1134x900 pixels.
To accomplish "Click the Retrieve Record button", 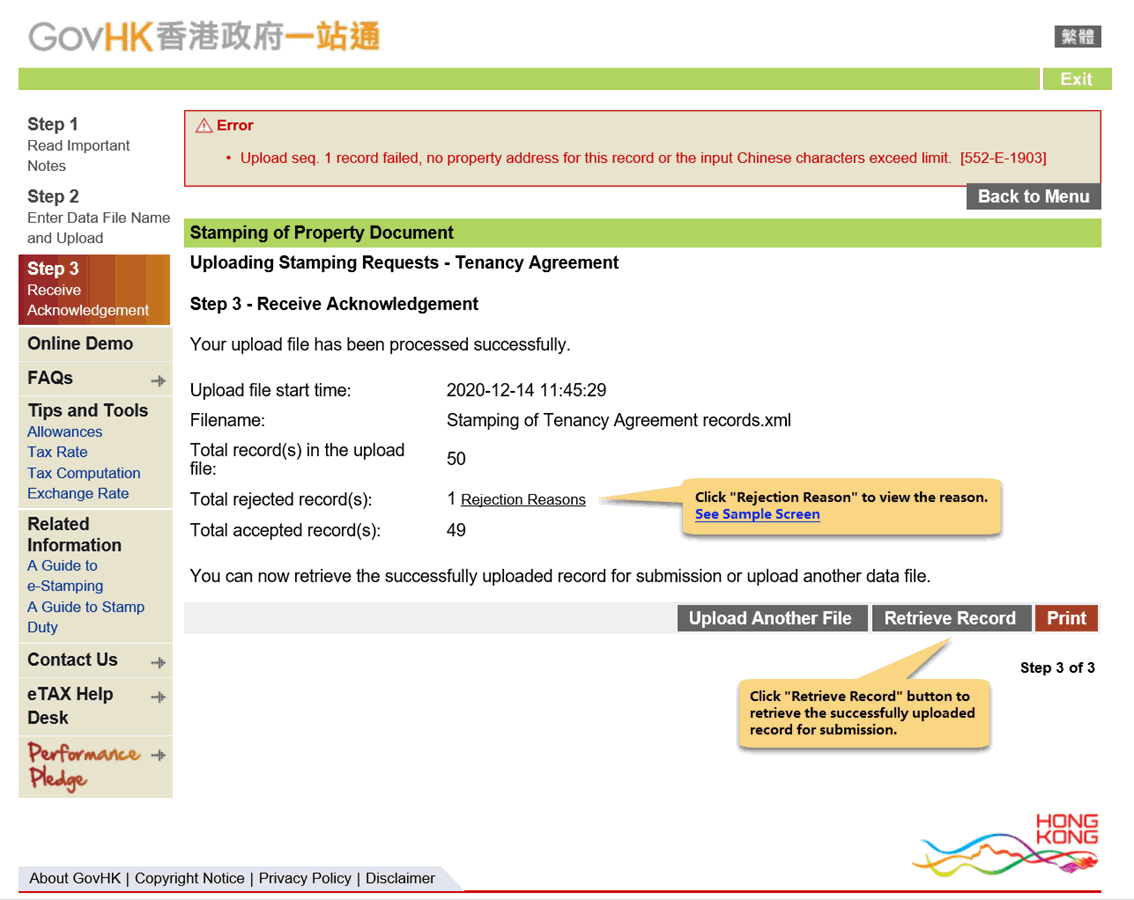I will 951,618.
